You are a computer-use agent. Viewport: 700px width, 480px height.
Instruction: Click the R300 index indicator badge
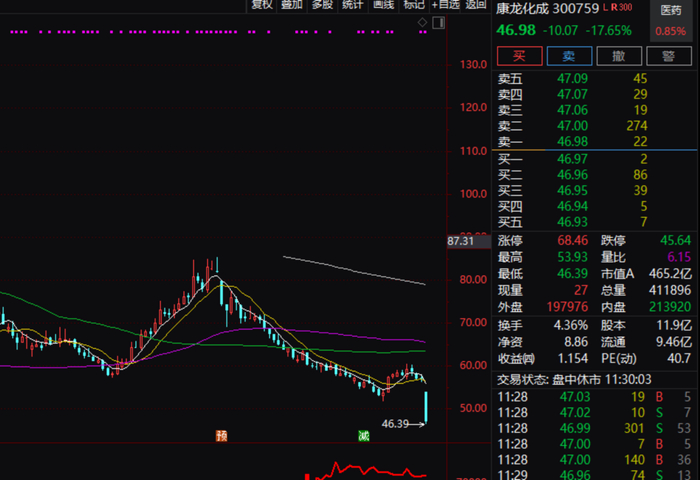pos(621,8)
